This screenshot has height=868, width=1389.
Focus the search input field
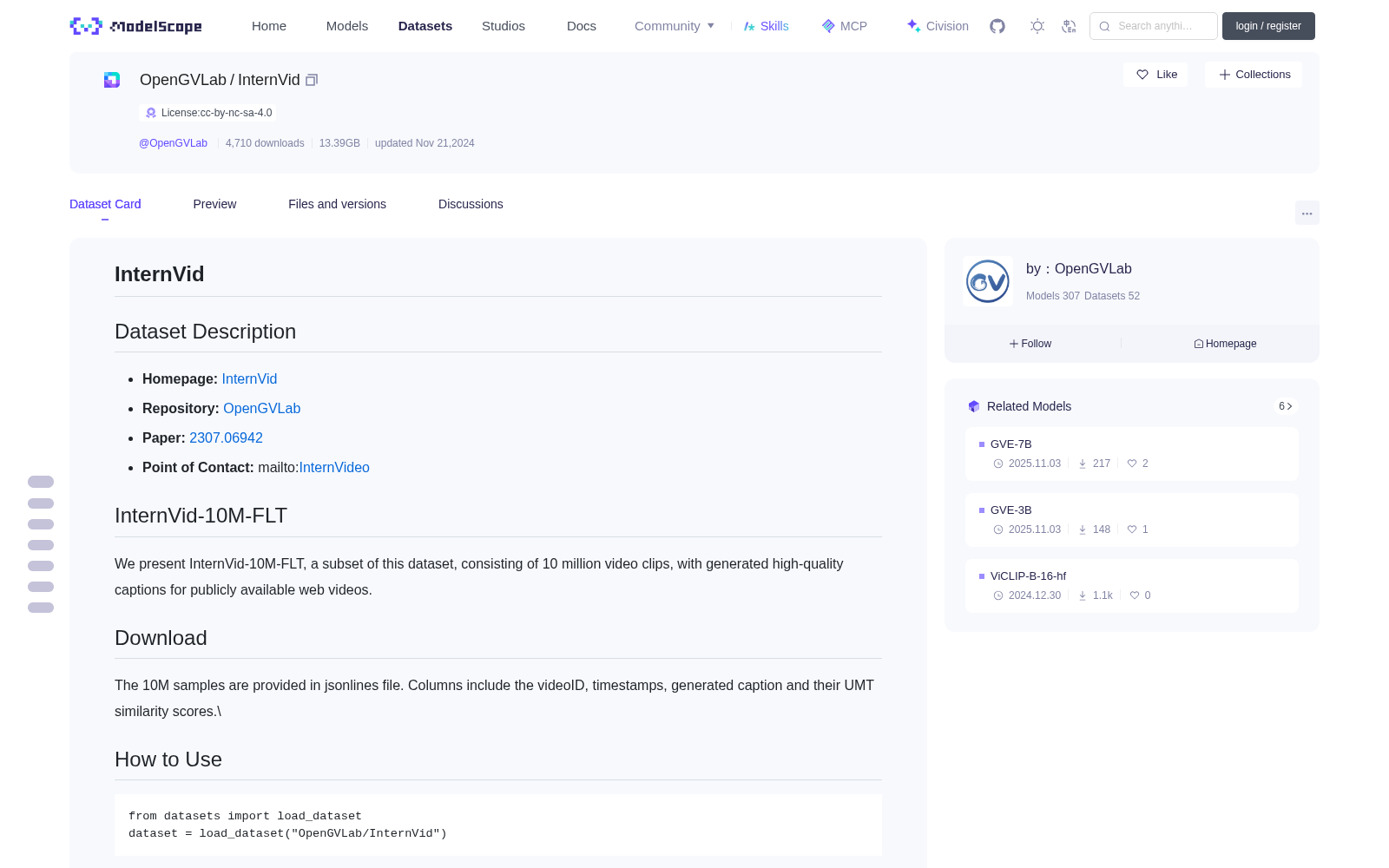[x=1154, y=26]
